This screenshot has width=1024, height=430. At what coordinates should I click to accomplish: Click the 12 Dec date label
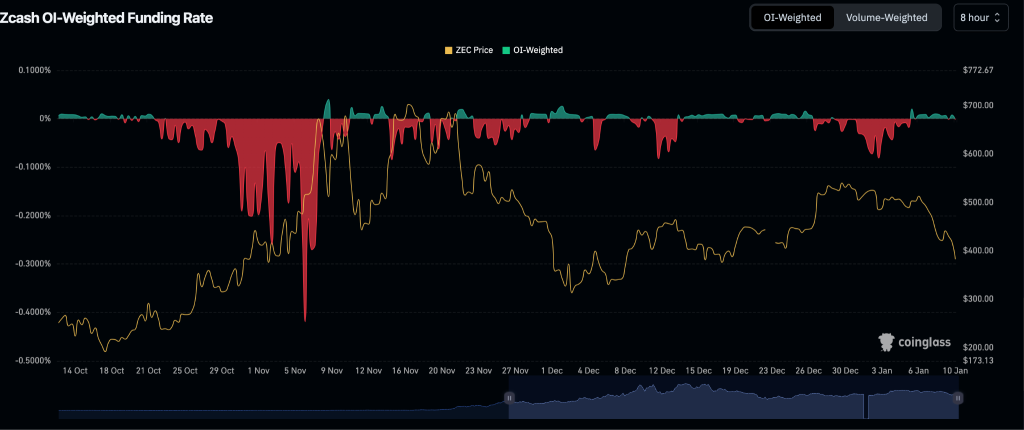click(662, 371)
